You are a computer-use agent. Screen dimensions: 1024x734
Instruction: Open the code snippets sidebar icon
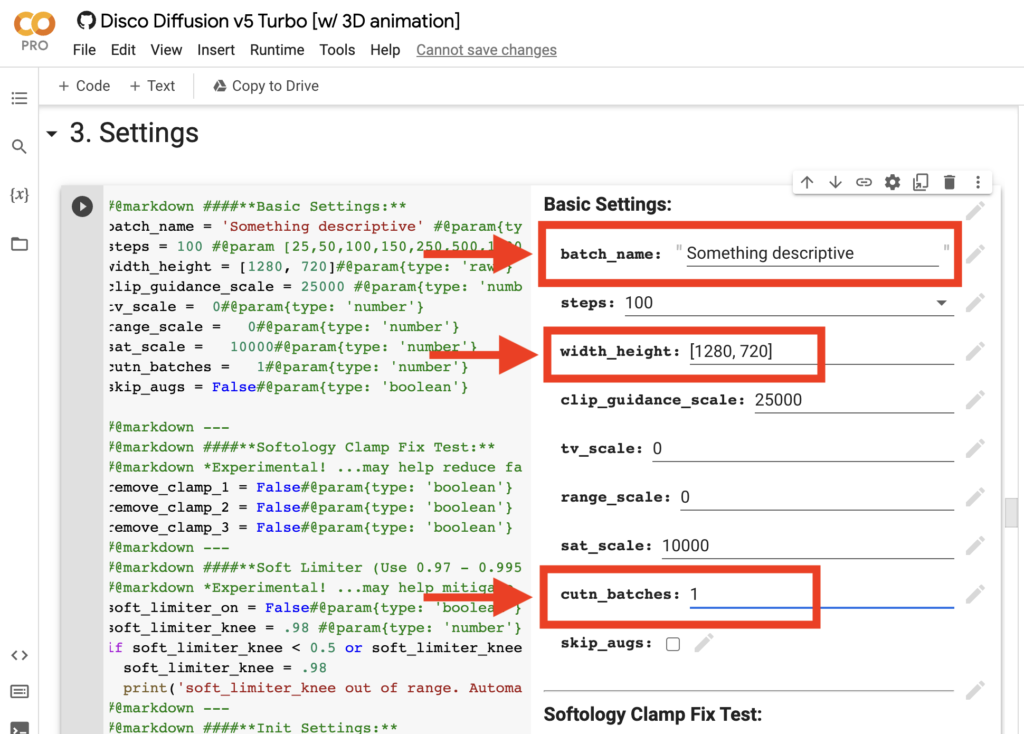coord(19,655)
